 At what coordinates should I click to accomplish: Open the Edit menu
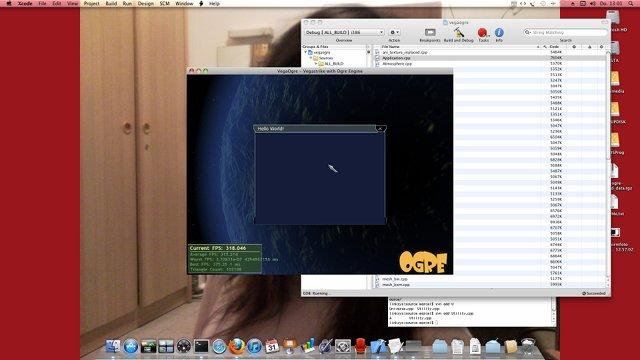tap(57, 3)
